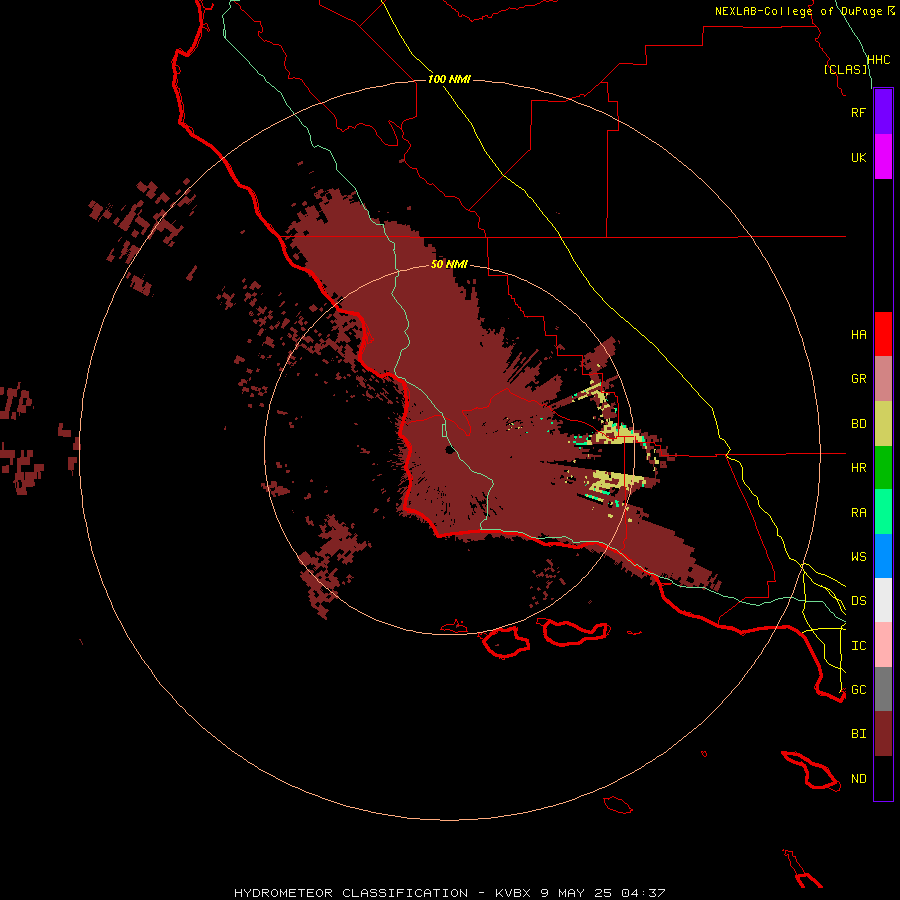Viewport: 900px width, 900px height.
Task: Click the KVBX radar site identifier
Action: click(x=514, y=893)
